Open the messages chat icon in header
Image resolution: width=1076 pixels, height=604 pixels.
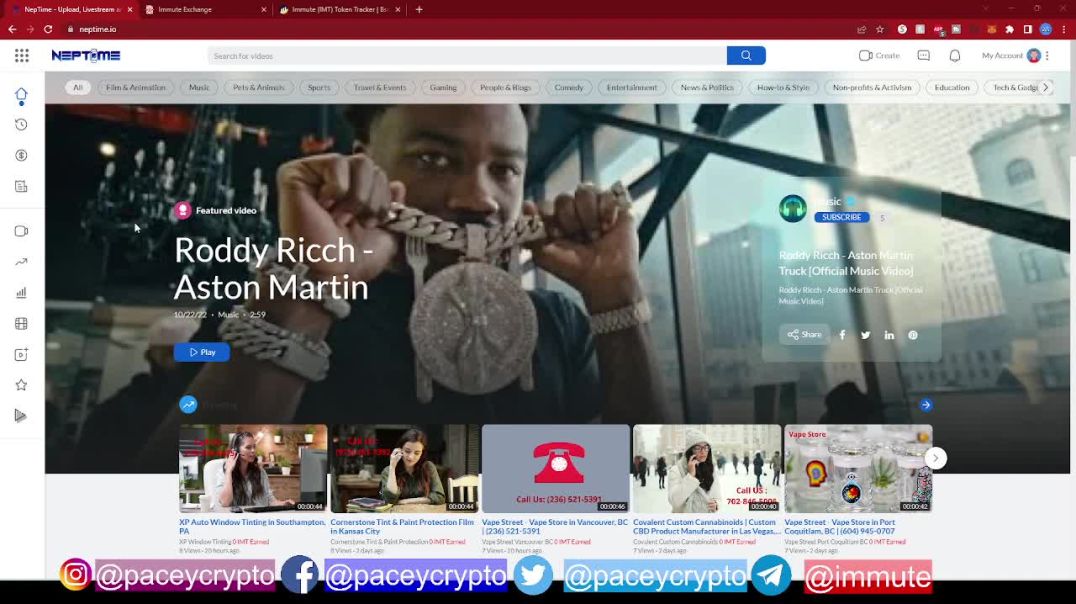924,56
